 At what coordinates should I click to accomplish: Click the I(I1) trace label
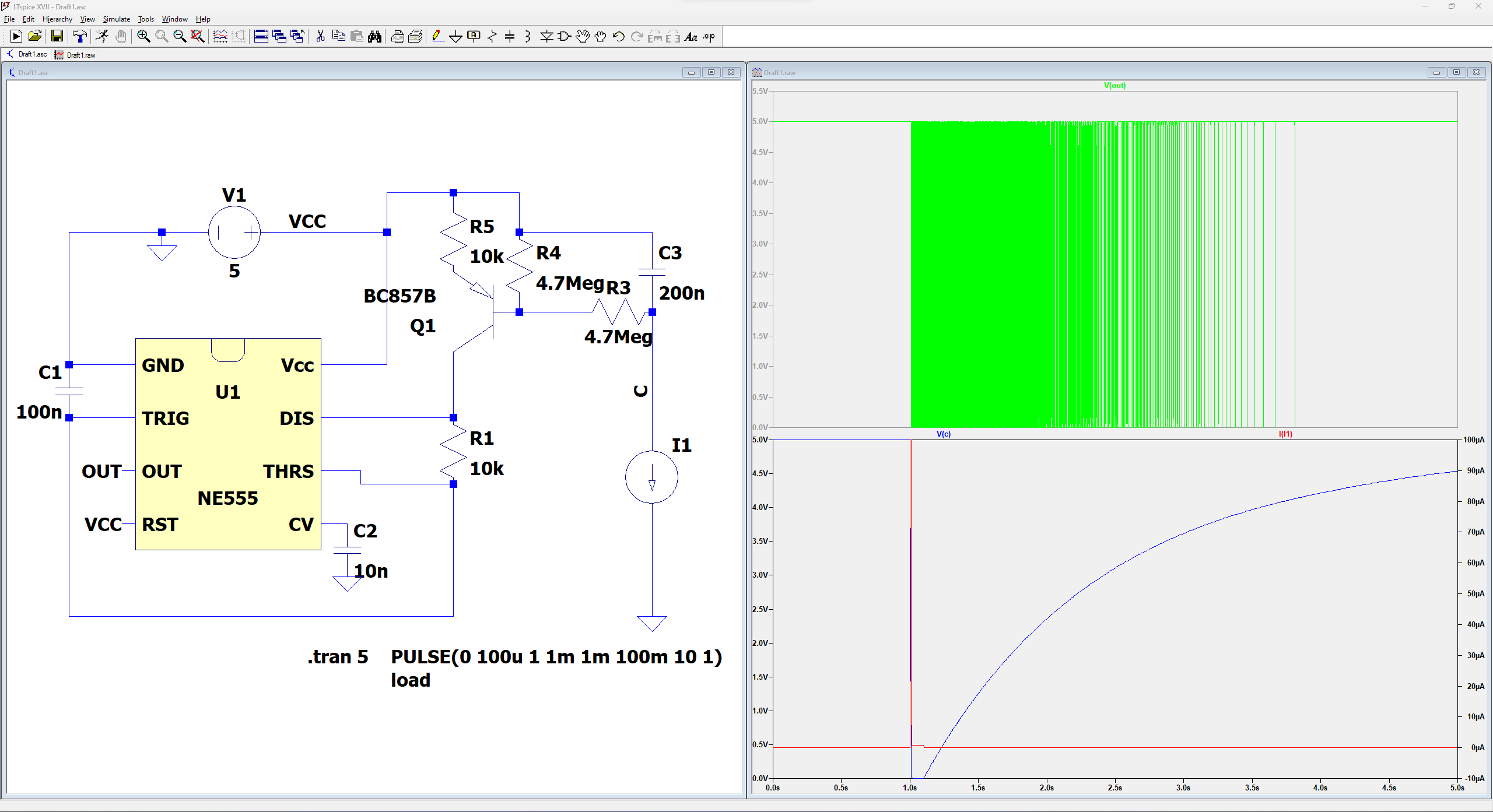pos(1285,434)
